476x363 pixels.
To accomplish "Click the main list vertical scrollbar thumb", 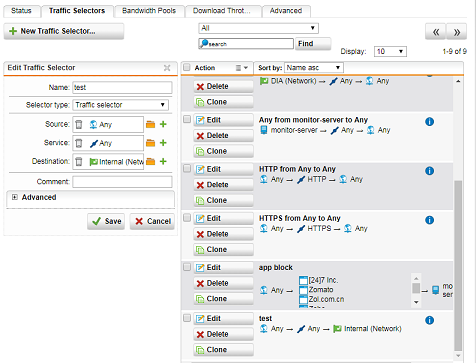I will (x=458, y=265).
